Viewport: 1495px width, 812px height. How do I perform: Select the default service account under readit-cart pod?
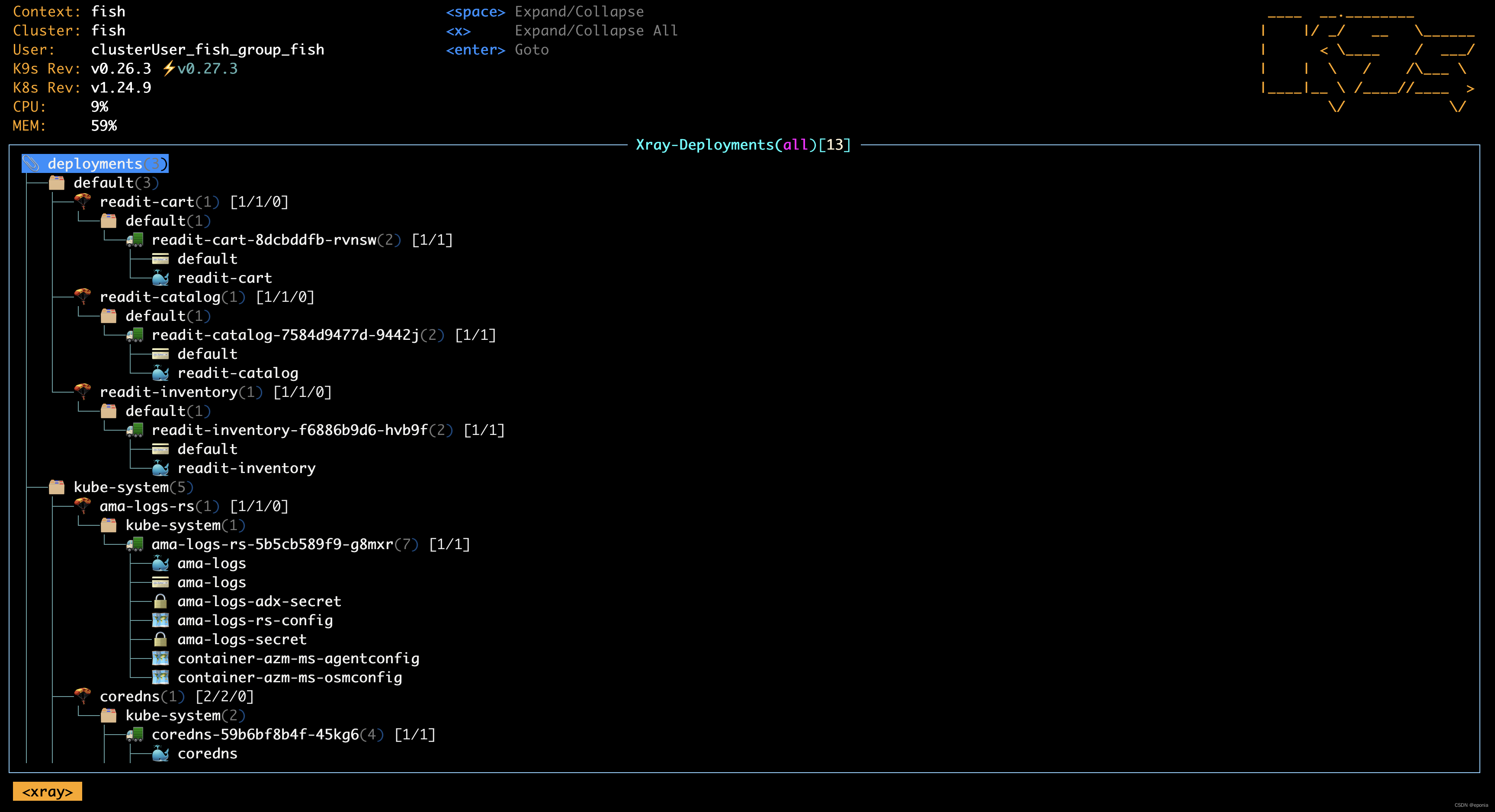[194, 259]
